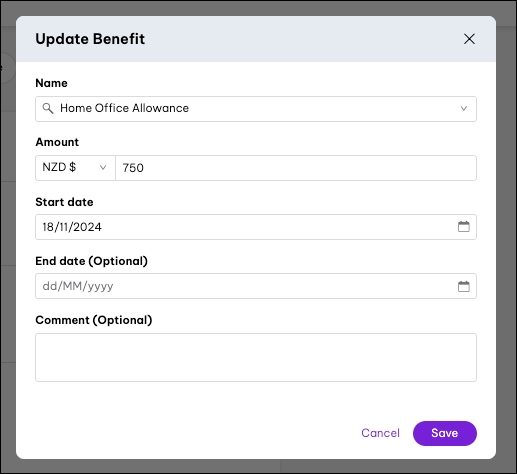Open the Start date calendar picker icon
517x474 pixels.
click(464, 227)
